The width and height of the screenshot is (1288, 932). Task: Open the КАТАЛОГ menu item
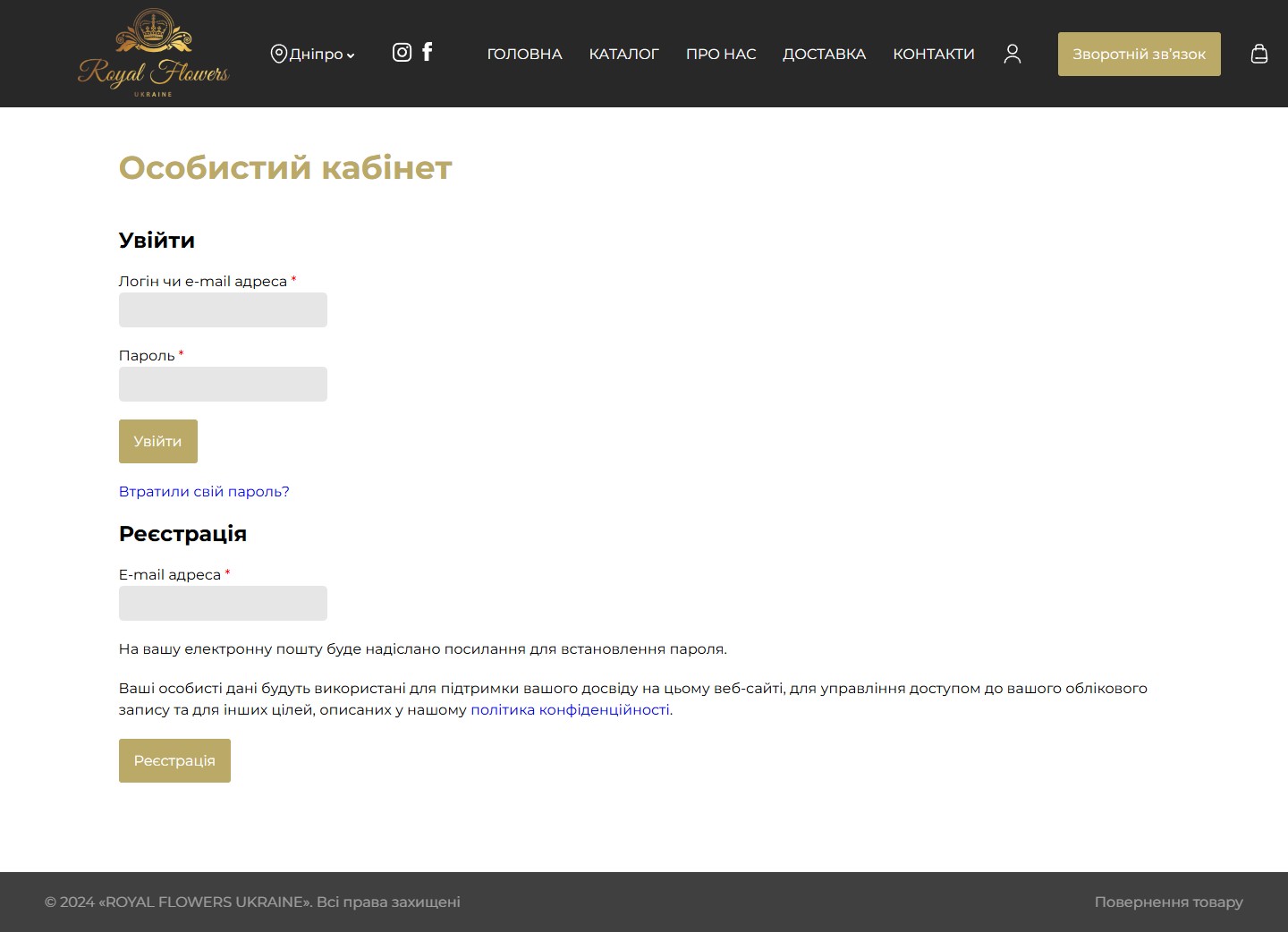tap(623, 54)
